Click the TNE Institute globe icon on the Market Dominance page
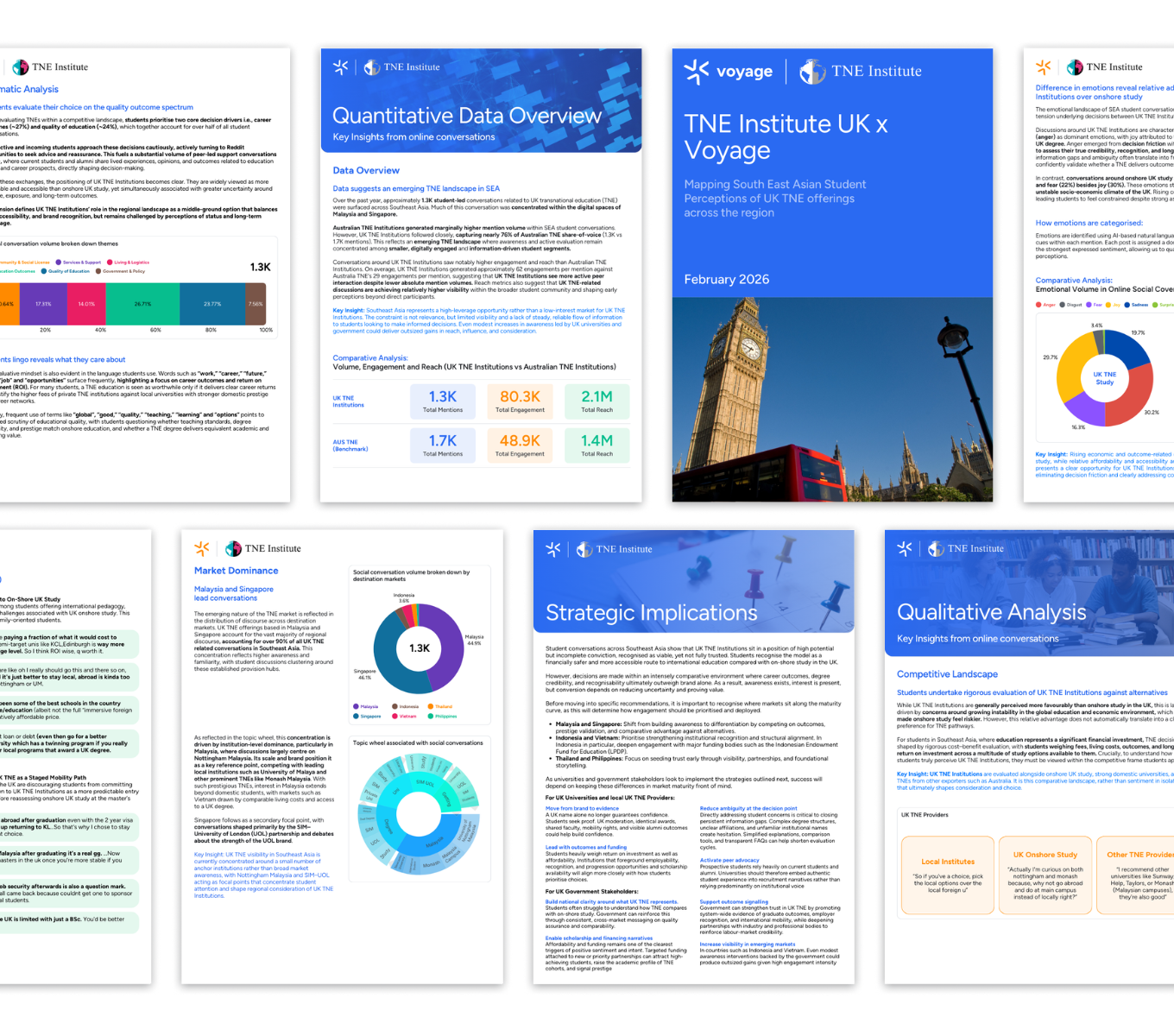The width and height of the screenshot is (1174, 1036). coord(233,549)
